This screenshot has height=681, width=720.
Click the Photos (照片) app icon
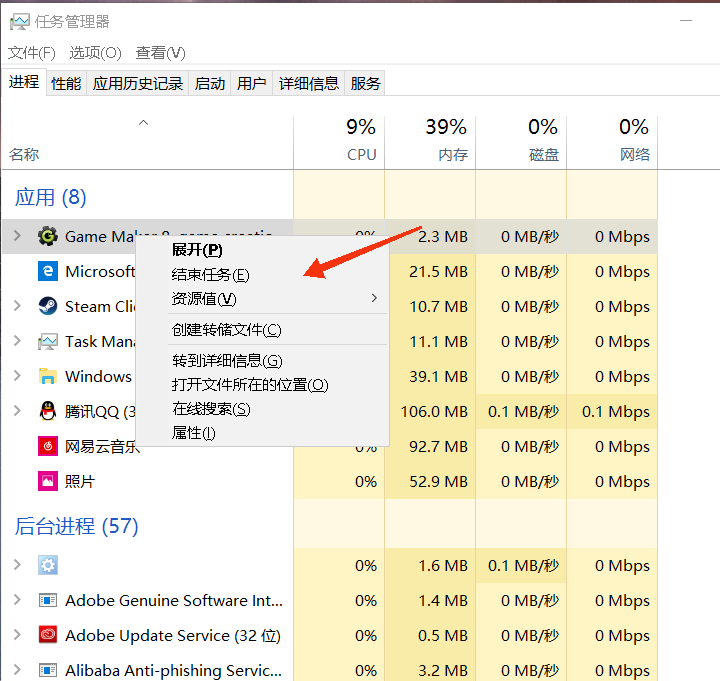[48, 481]
